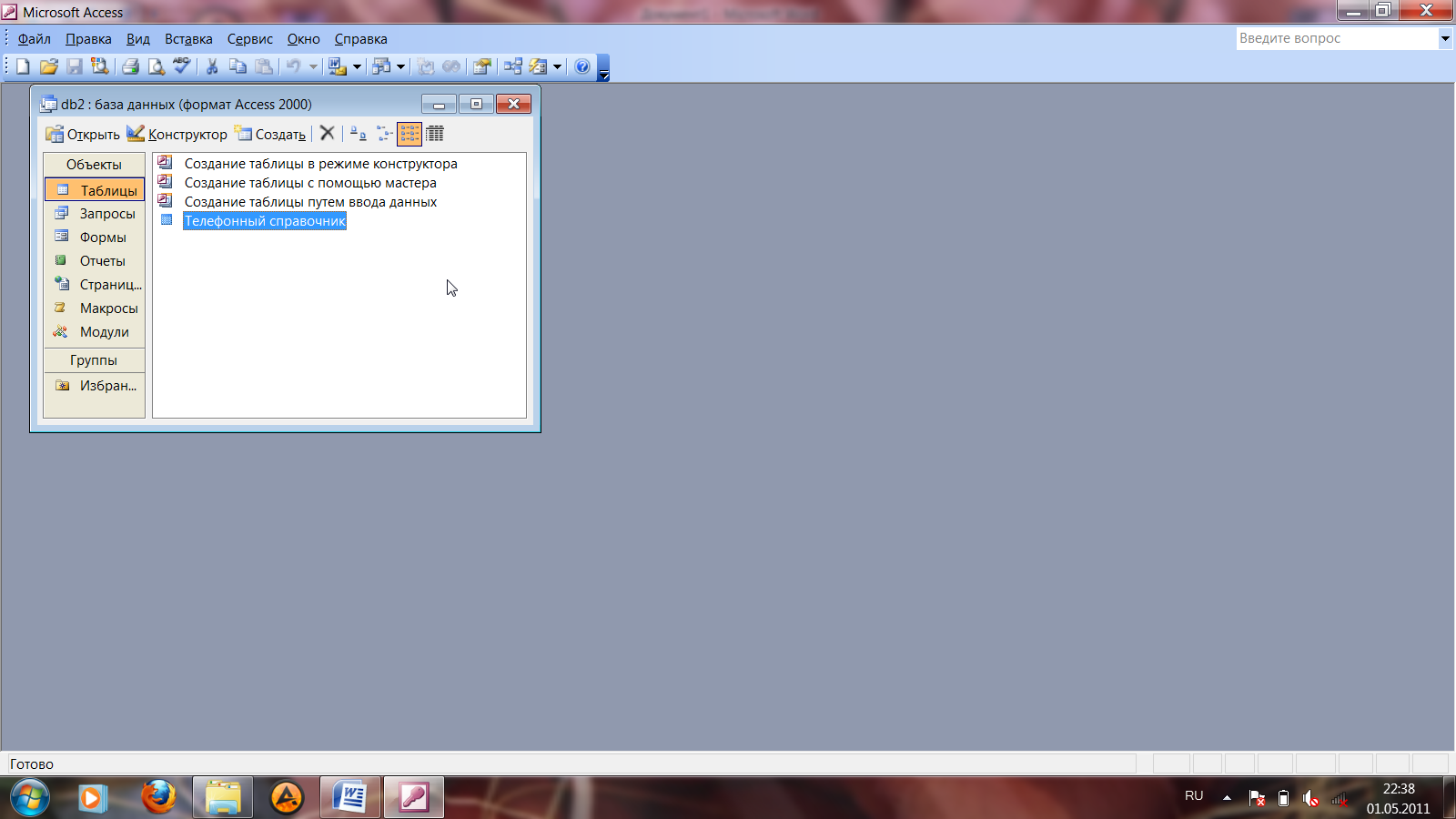Click the Создать button
The image size is (1456, 819).
pos(270,134)
